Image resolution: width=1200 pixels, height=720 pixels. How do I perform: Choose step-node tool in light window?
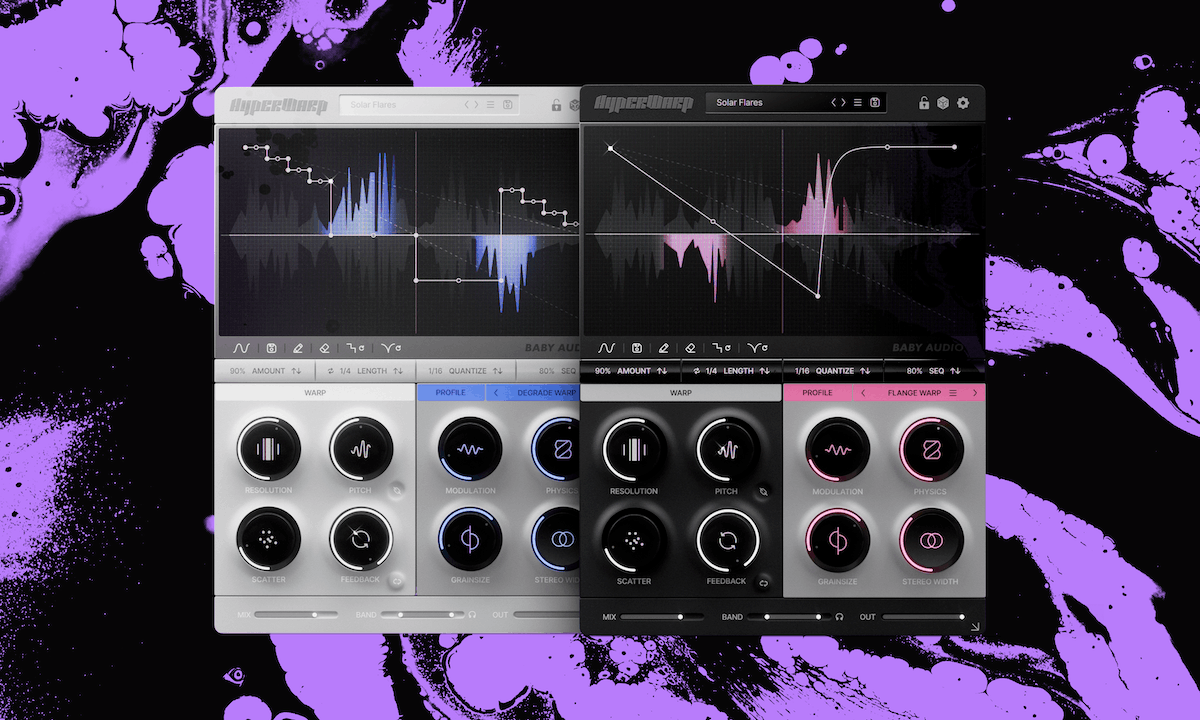[353, 348]
